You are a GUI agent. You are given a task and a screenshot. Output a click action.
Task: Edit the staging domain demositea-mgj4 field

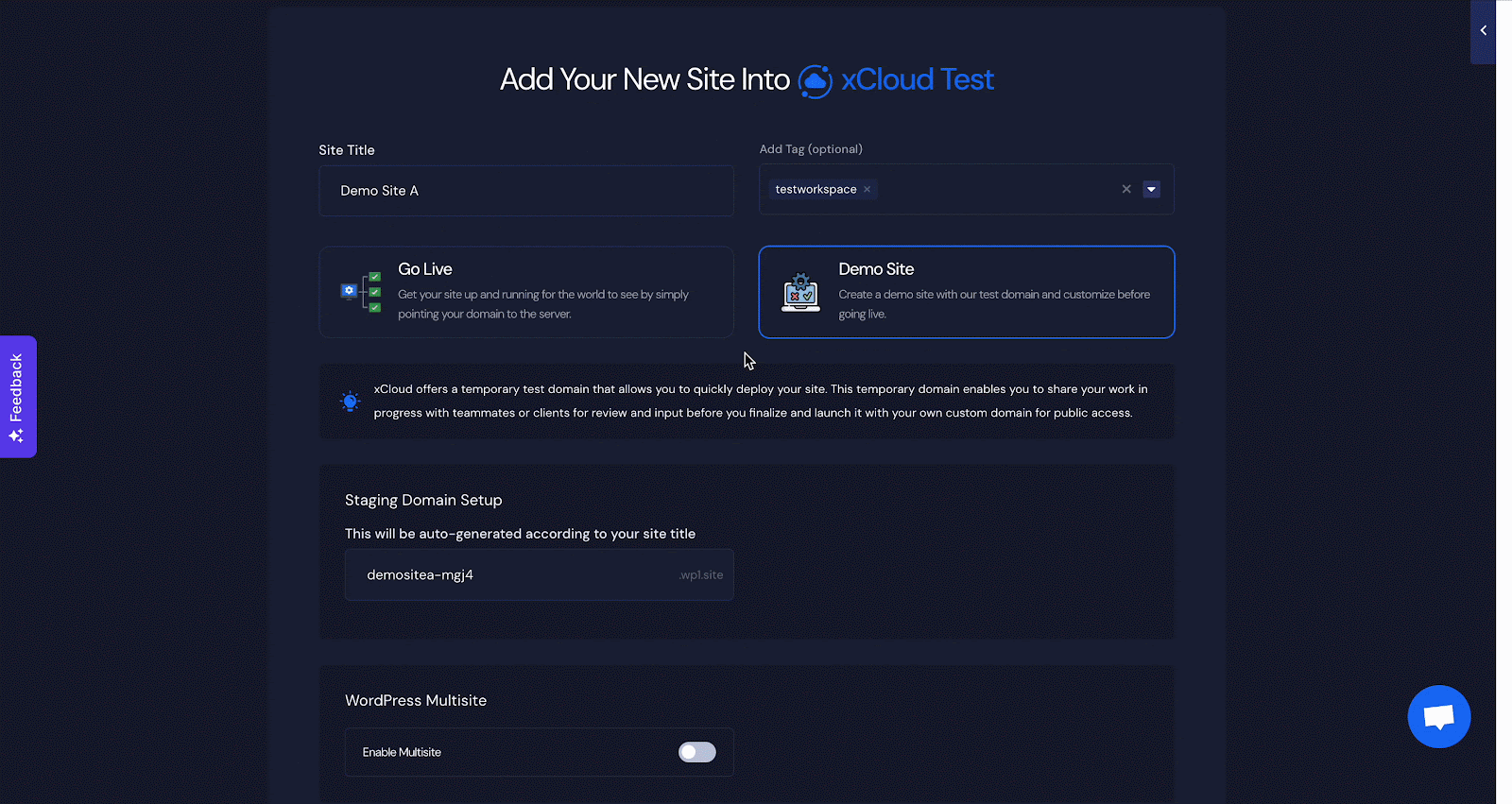point(539,574)
